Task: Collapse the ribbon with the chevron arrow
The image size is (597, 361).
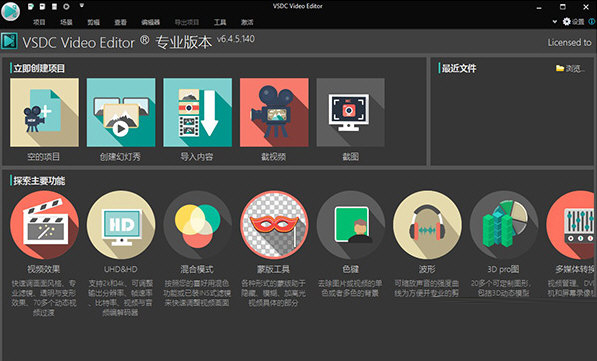Action: point(555,22)
